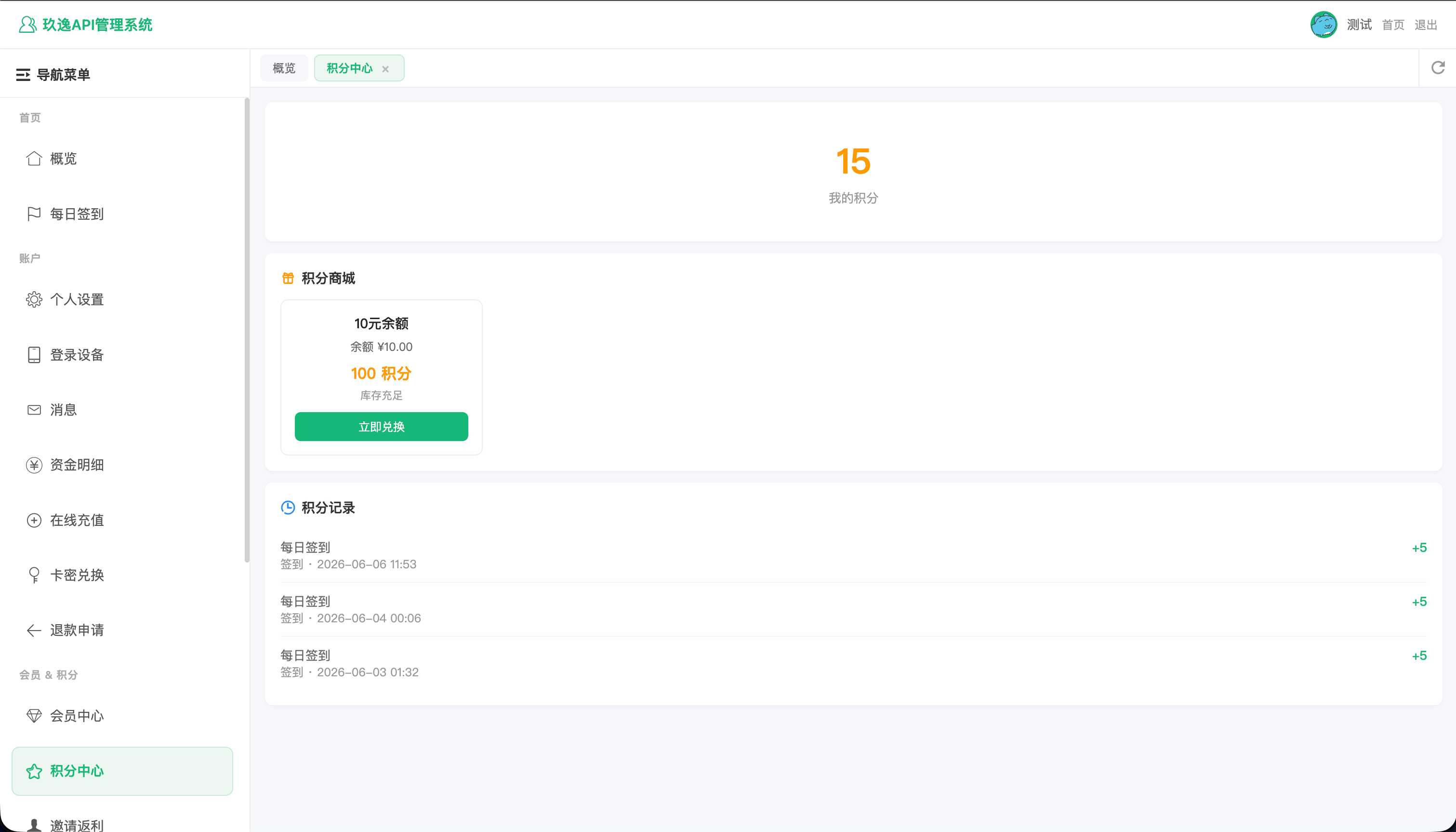Click the diamond icon for 会员中心
The height and width of the screenshot is (832, 1456).
[34, 715]
